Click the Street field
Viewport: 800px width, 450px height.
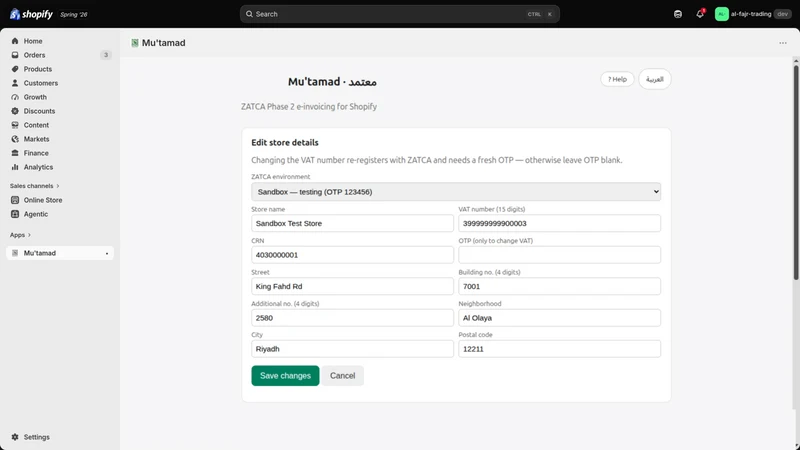point(352,286)
